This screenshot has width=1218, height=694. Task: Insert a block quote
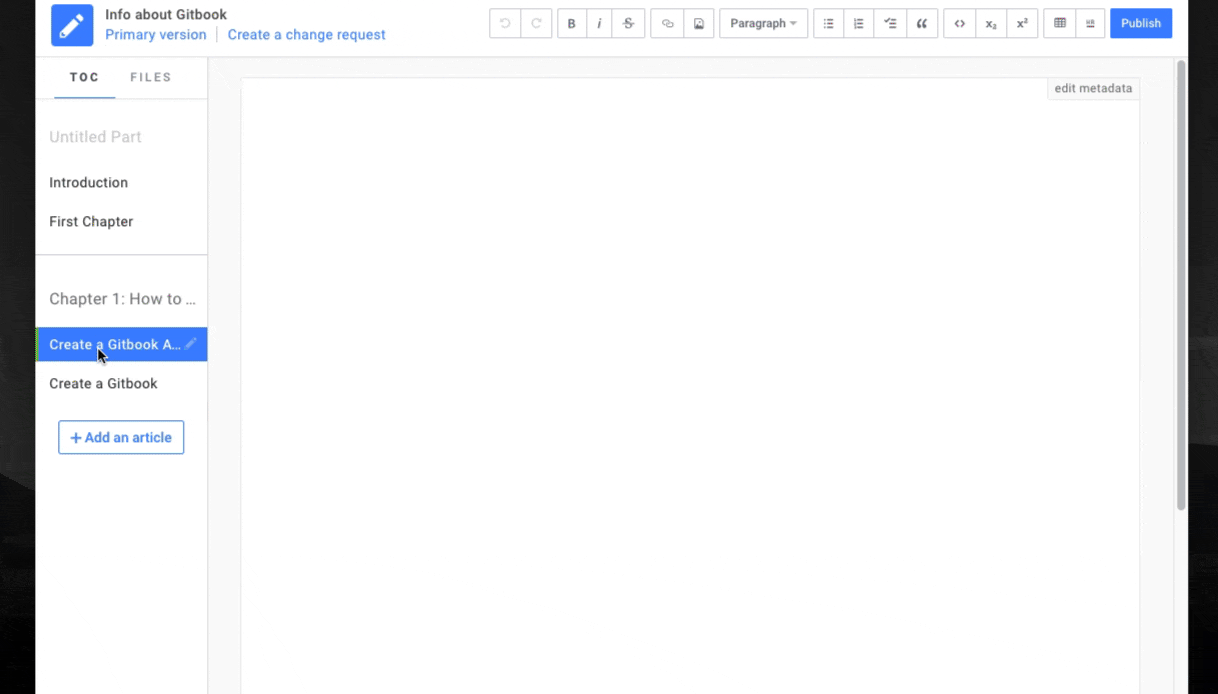point(922,23)
